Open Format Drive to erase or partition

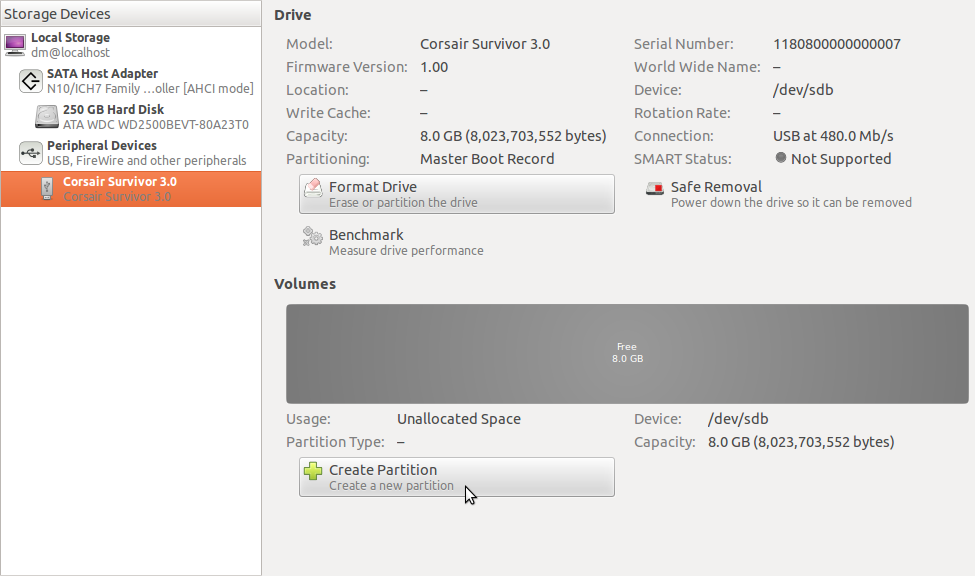point(456,194)
